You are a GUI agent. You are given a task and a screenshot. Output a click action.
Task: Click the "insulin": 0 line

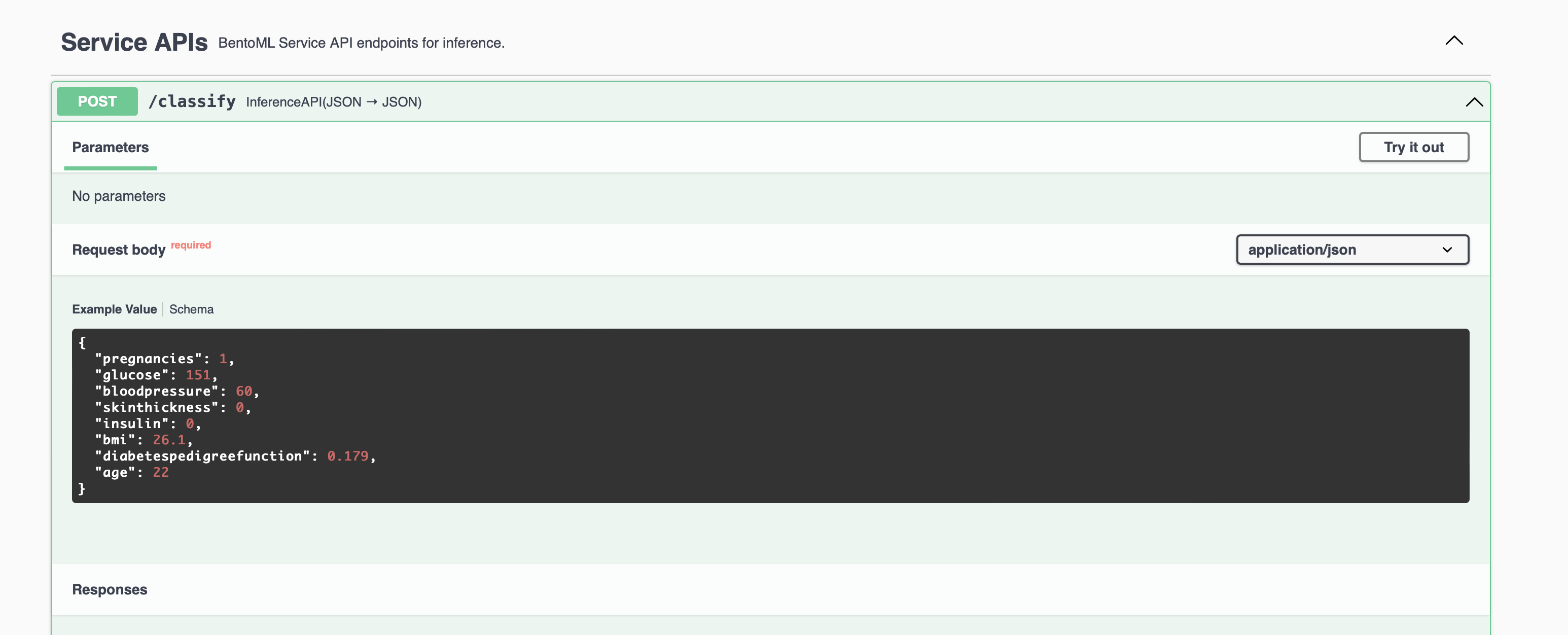(x=147, y=423)
